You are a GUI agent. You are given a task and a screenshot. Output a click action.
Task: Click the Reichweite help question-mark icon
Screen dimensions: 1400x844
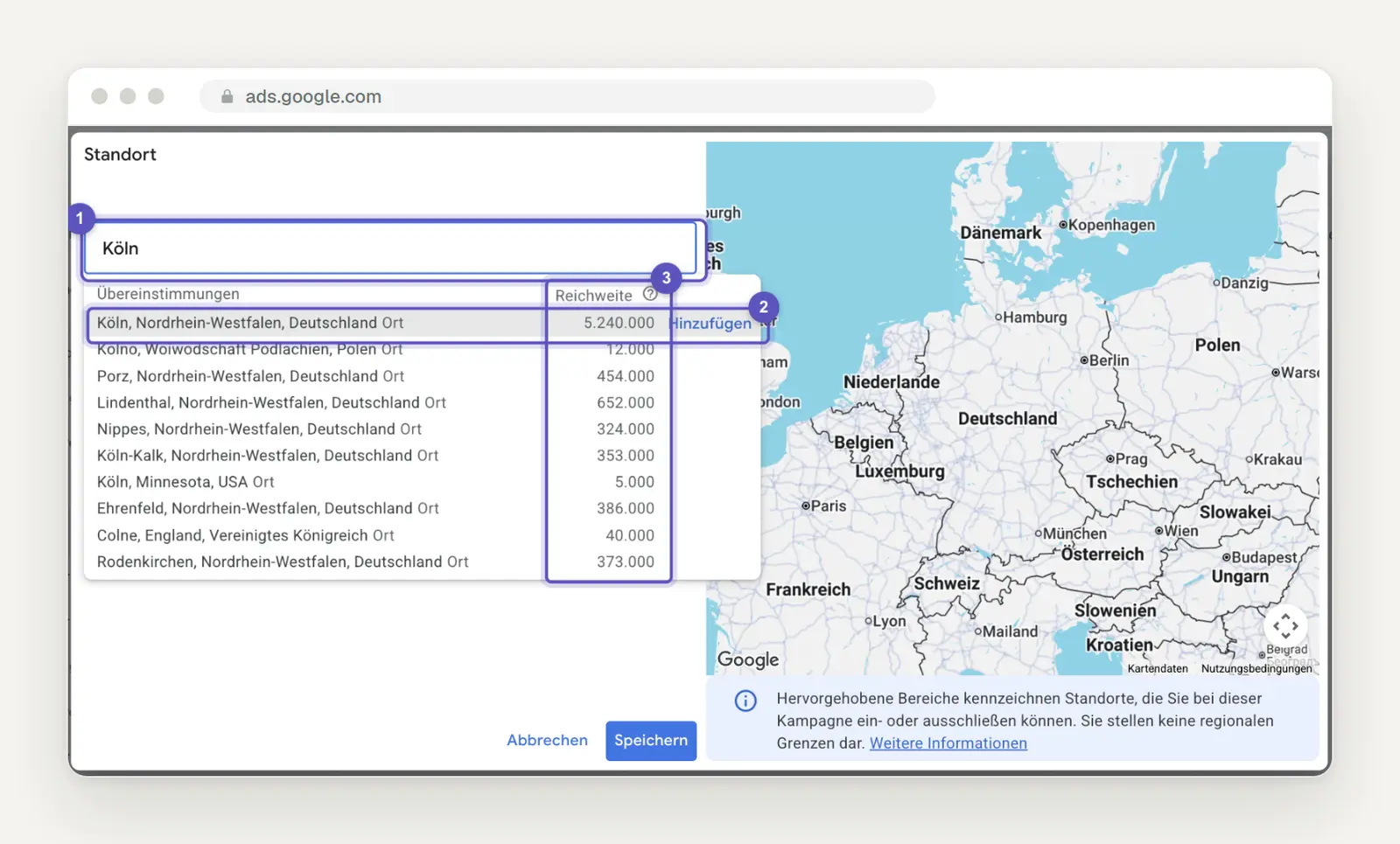point(650,294)
